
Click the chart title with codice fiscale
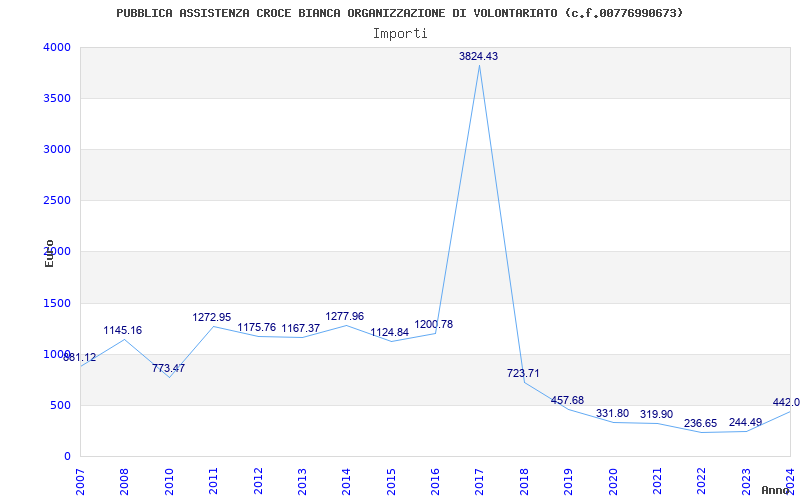tap(399, 13)
